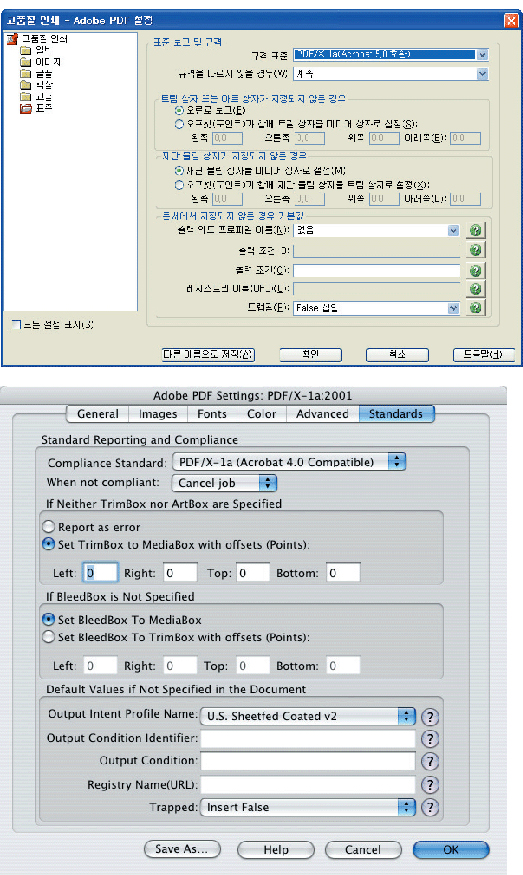Click confirm (확인) button in Korean dialog
This screenshot has height=875, width=523.
click(310, 354)
